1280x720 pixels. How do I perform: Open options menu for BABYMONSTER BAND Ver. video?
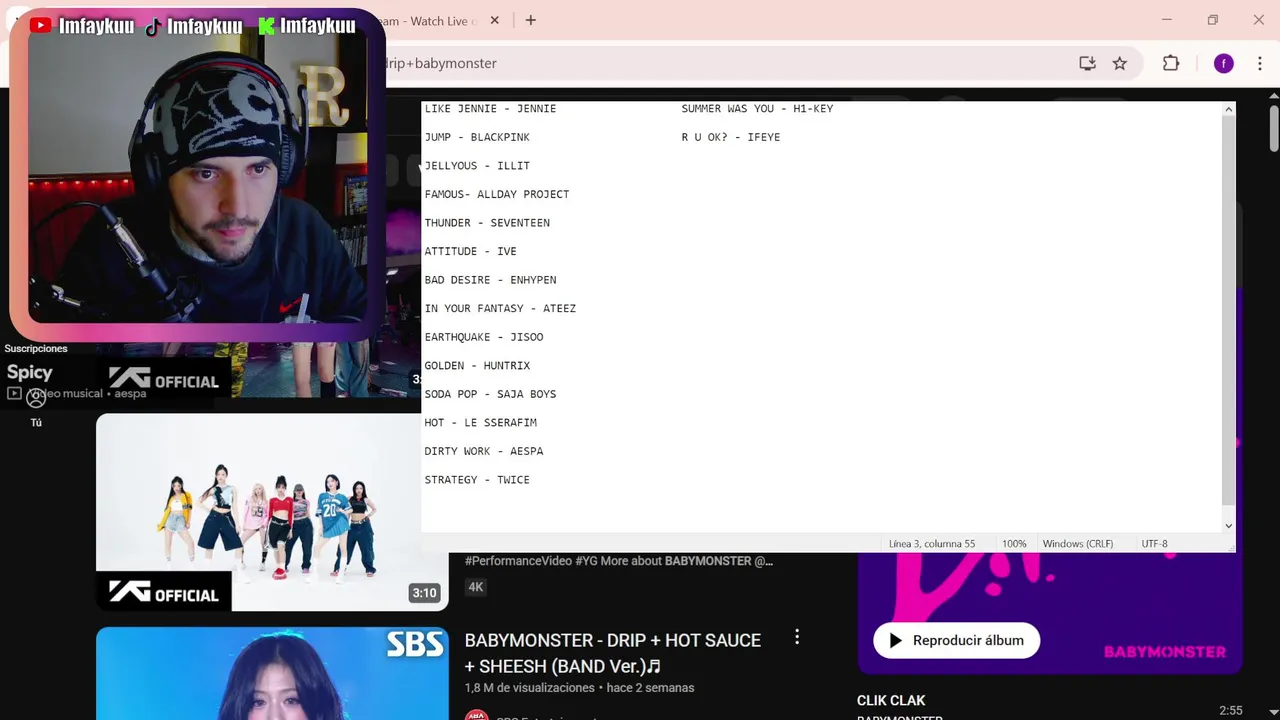[x=797, y=637]
